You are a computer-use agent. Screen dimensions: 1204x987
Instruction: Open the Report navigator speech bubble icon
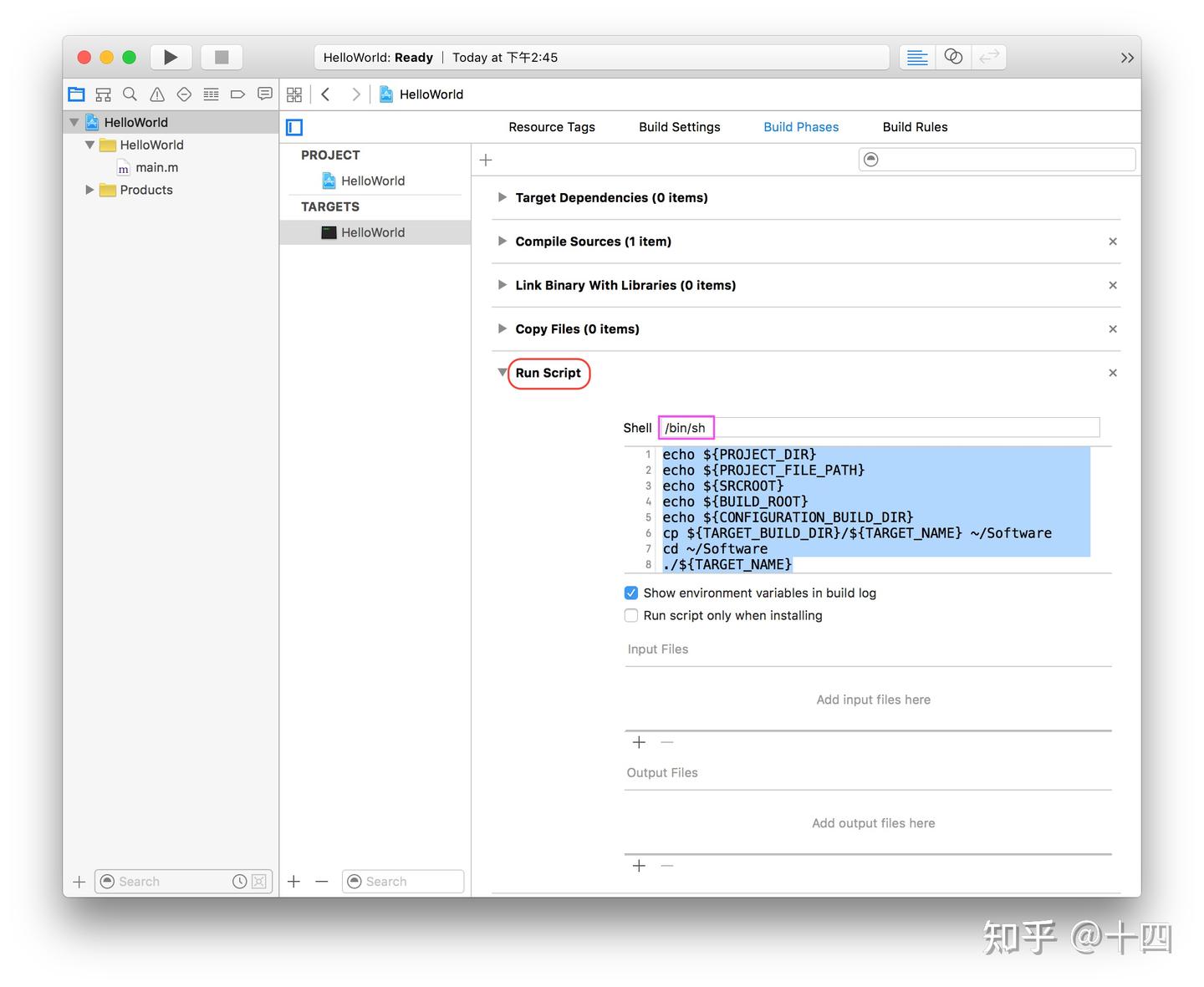(264, 94)
